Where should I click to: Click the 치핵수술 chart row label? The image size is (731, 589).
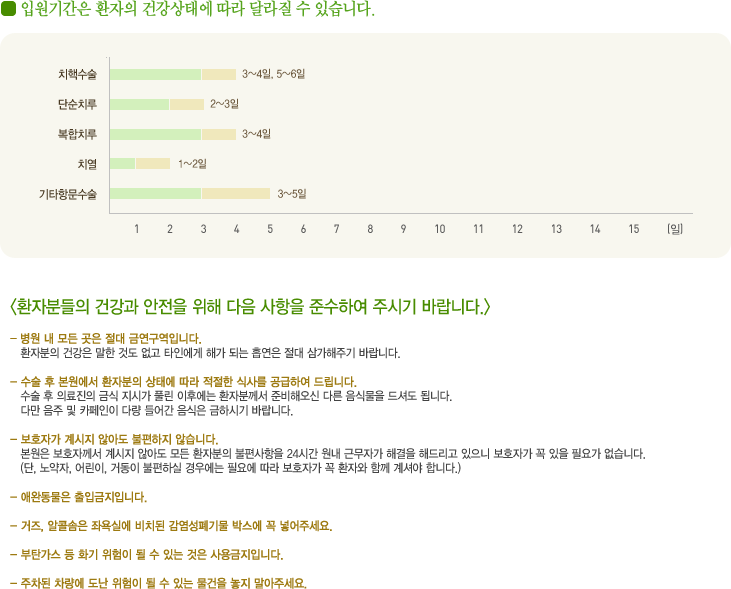pos(77,74)
